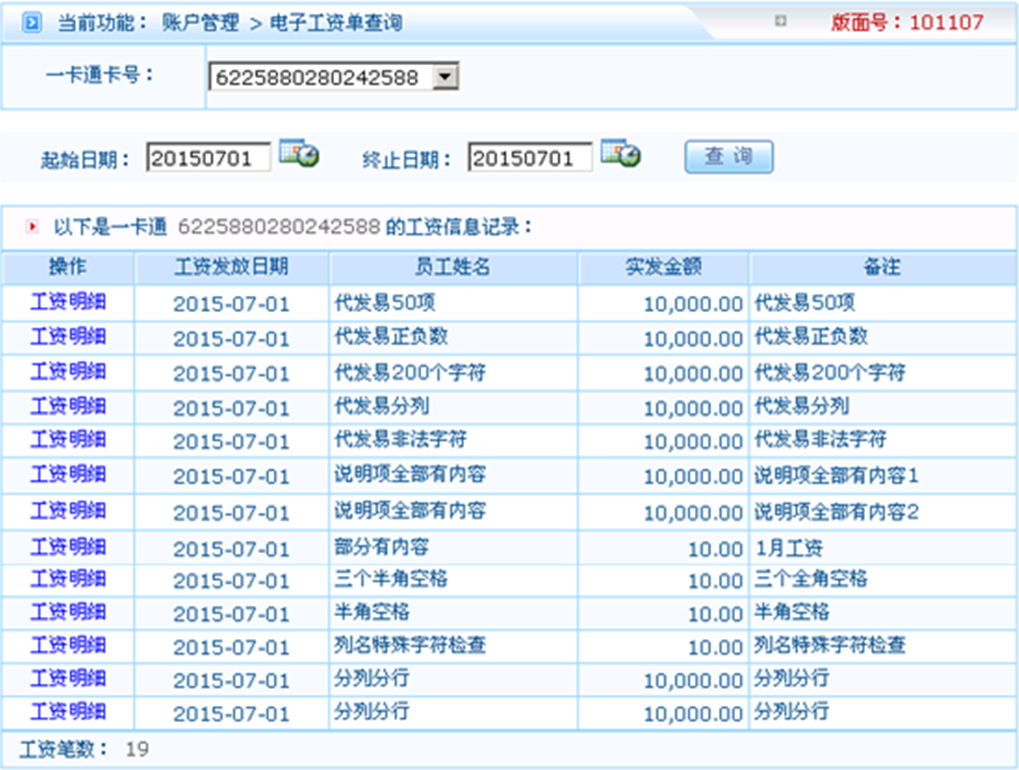This screenshot has height=770, width=1019.
Task: Focus the 起始日期 input field
Action: coord(209,158)
